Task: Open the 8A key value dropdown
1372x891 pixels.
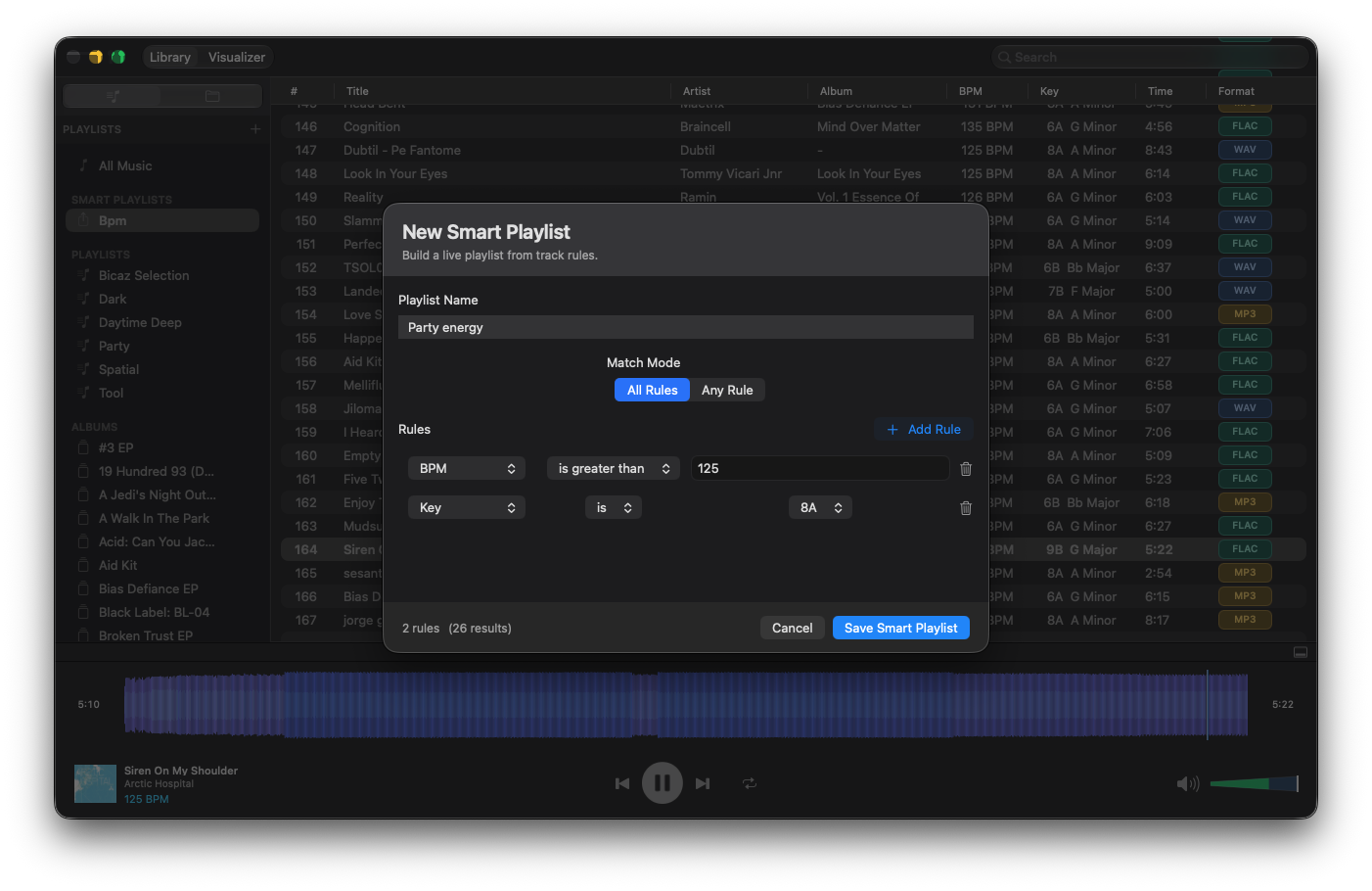Action: pyautogui.click(x=820, y=508)
